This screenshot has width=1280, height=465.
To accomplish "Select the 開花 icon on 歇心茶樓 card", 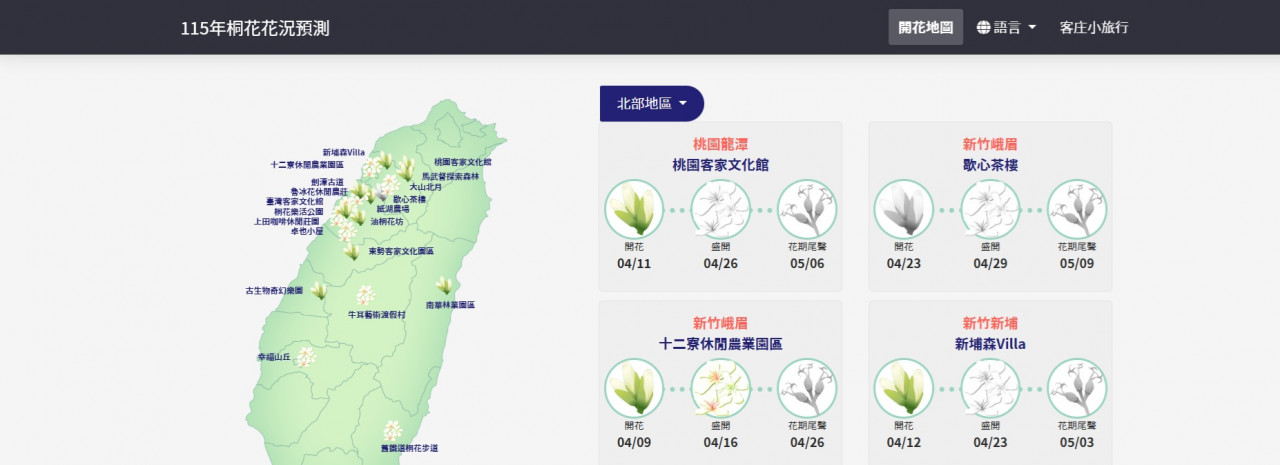I will click(x=904, y=210).
